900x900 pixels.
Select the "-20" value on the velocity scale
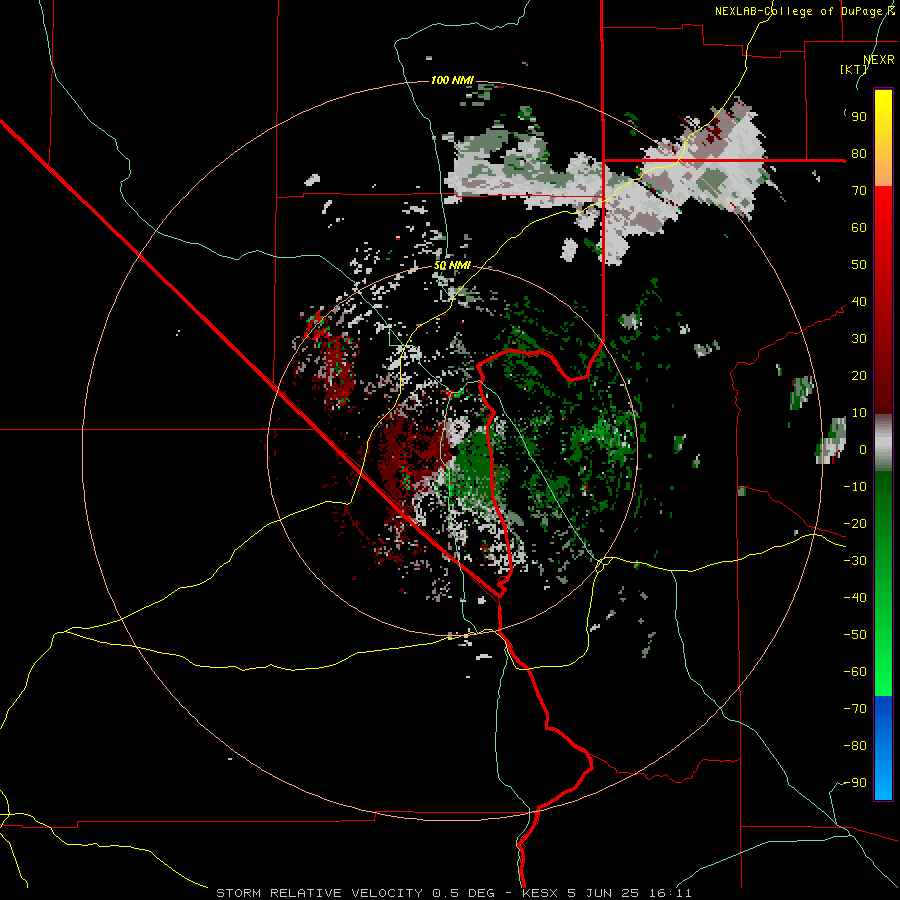tap(855, 524)
